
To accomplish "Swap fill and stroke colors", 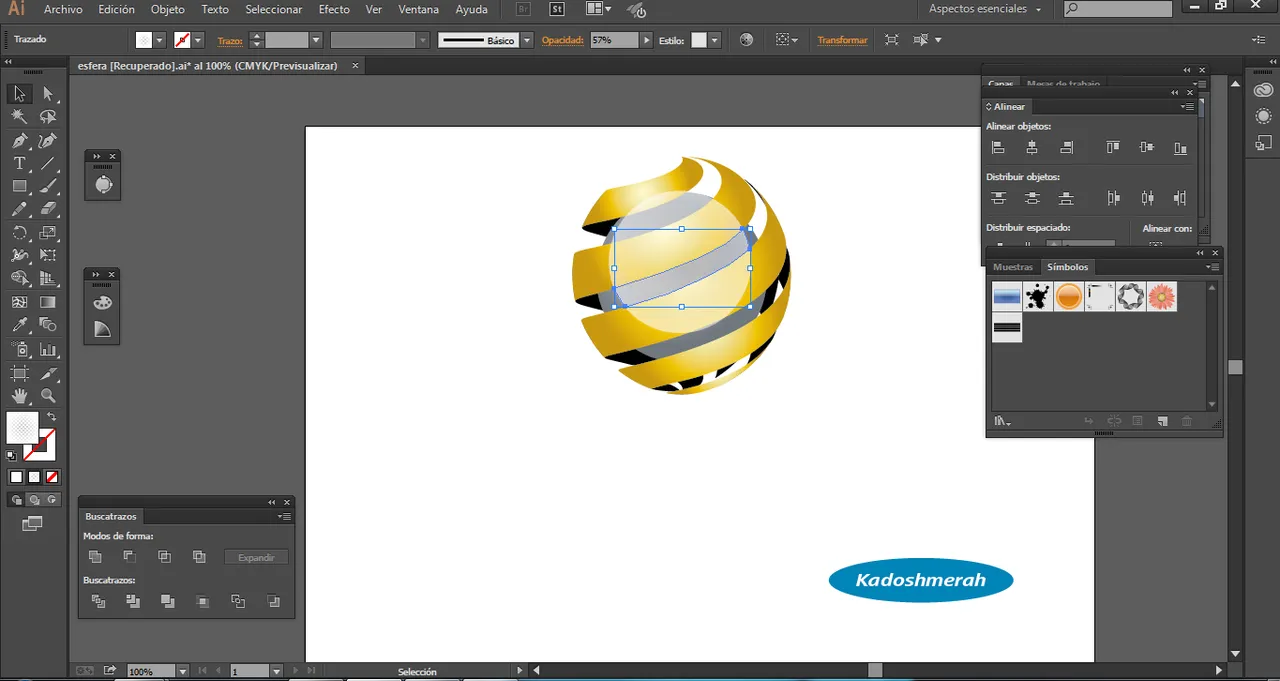I will coord(51,416).
